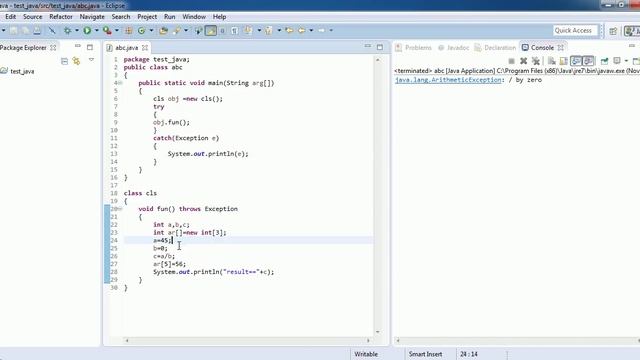
Task: Maximize the Package Explorer view
Action: click(90, 47)
